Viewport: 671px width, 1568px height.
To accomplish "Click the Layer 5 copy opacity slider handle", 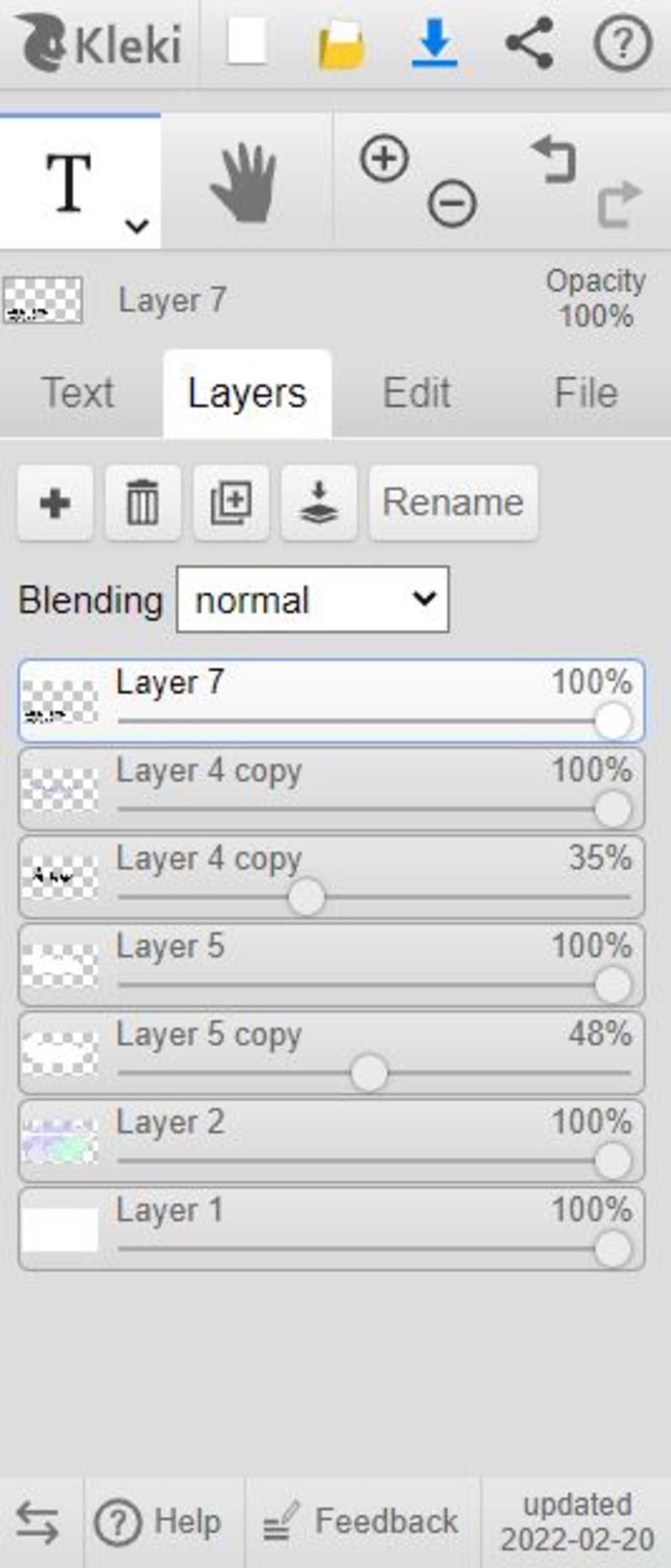I will [369, 1073].
